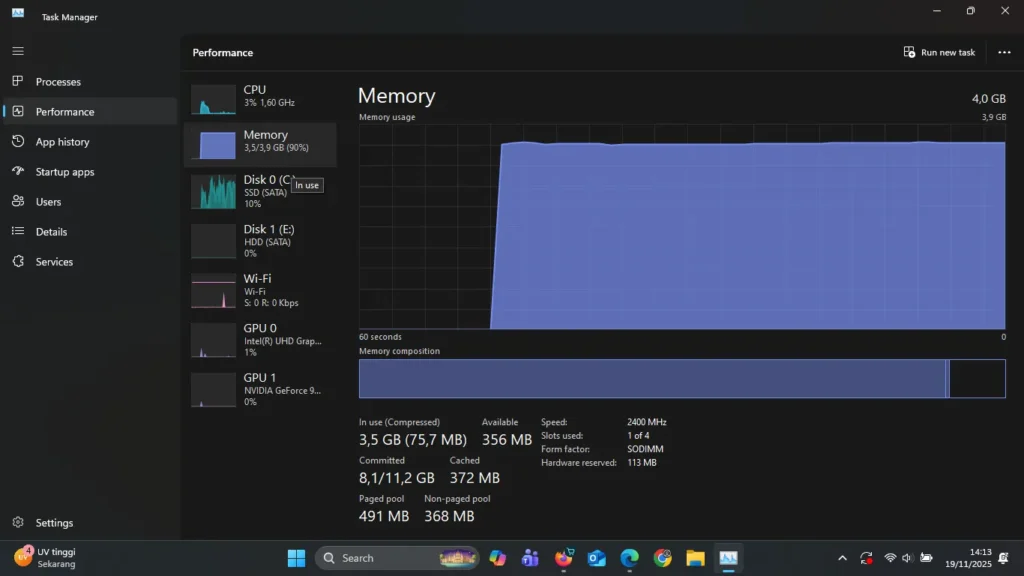The height and width of the screenshot is (576, 1024).
Task: Select Disk 1 (E:) in the performance list
Action: click(260, 240)
